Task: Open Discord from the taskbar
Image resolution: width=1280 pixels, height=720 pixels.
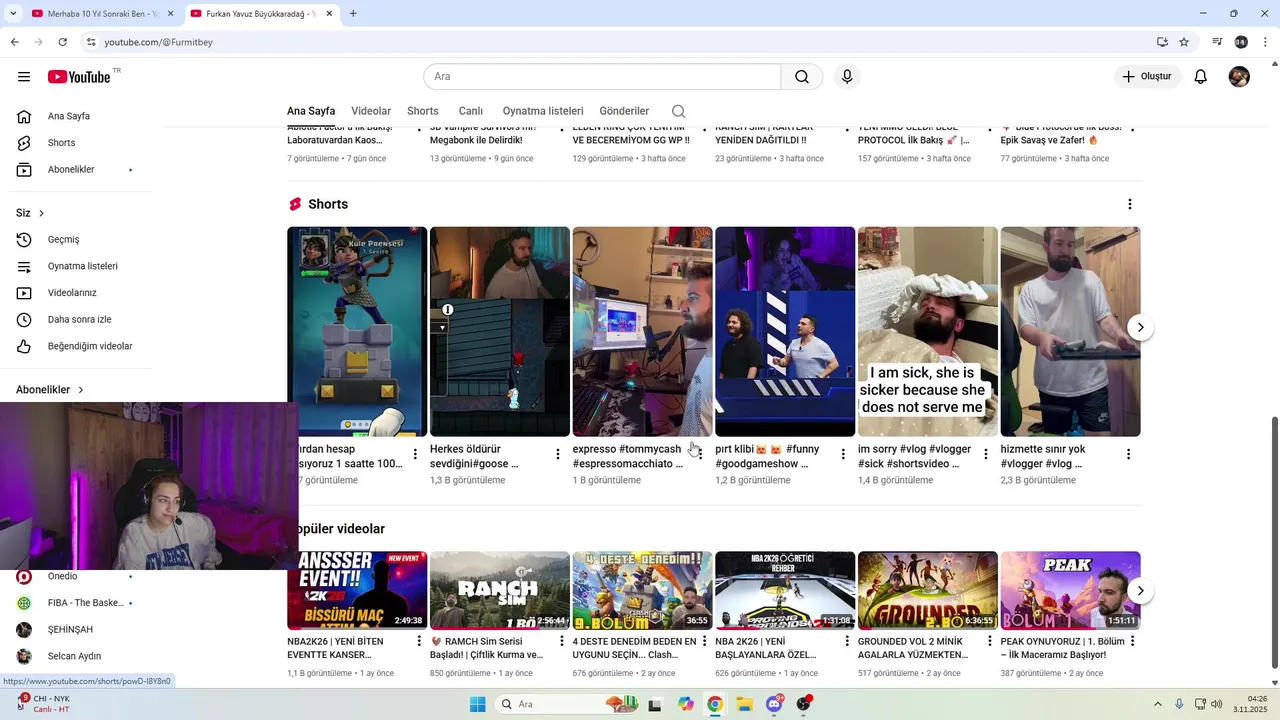Action: 775,704
